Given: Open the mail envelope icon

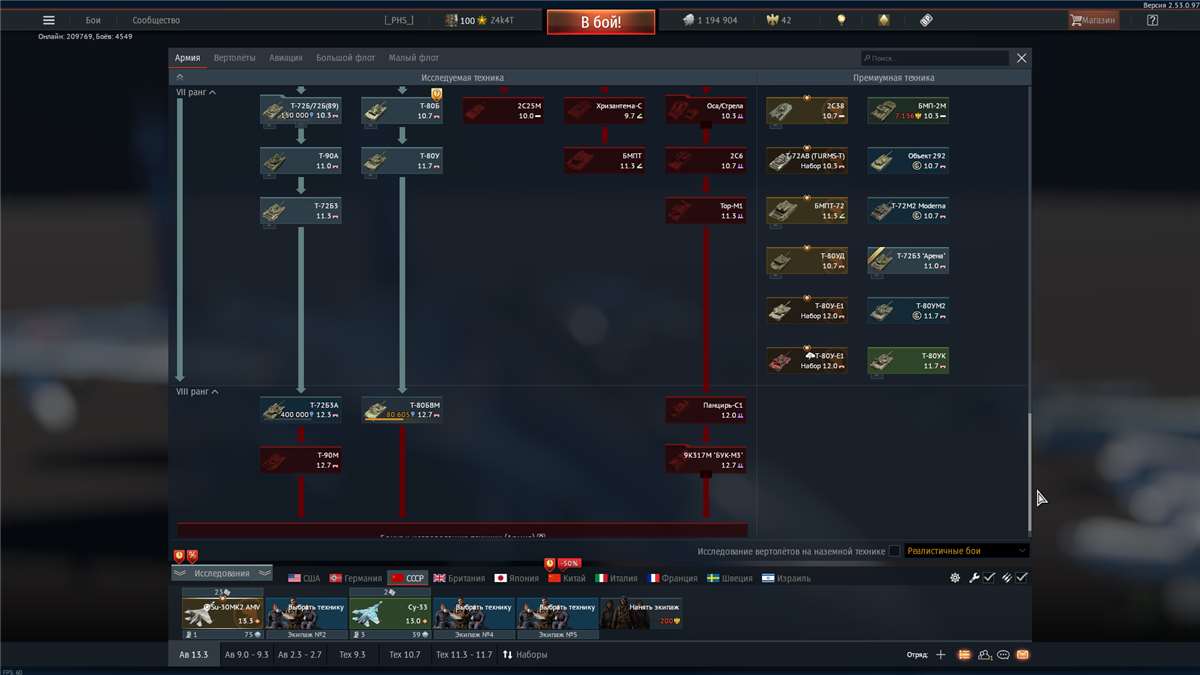Looking at the screenshot, I should click(1022, 655).
